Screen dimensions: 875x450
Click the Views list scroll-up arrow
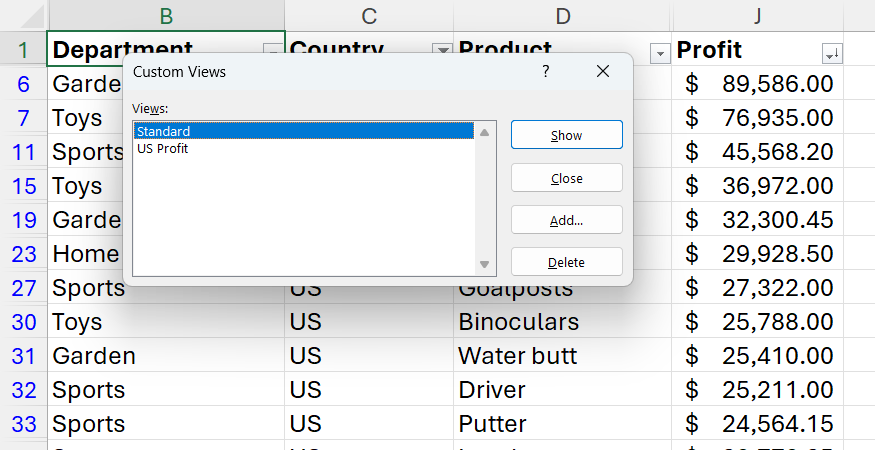click(484, 133)
